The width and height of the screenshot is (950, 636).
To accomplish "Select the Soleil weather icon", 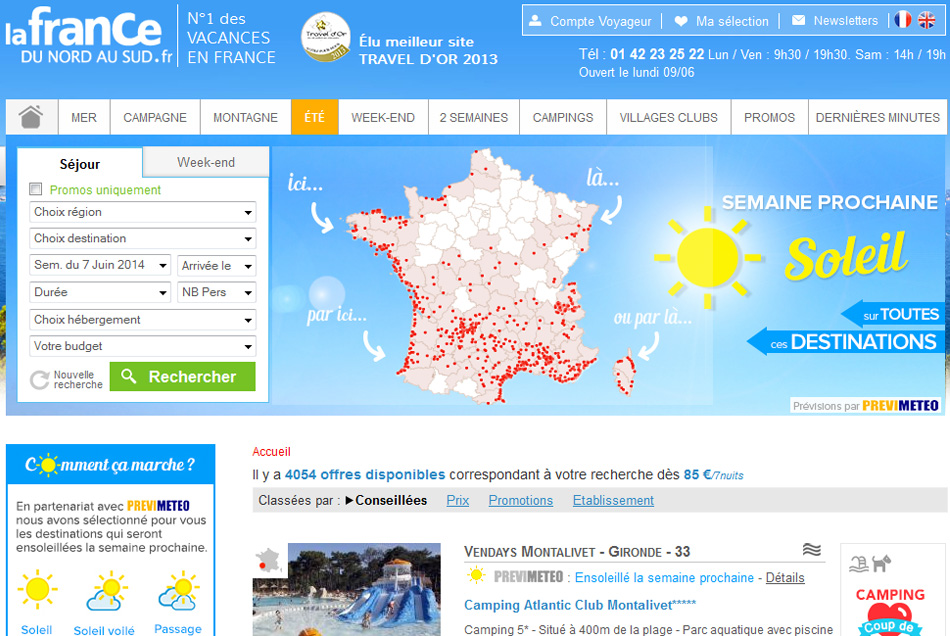I will coord(37,588).
